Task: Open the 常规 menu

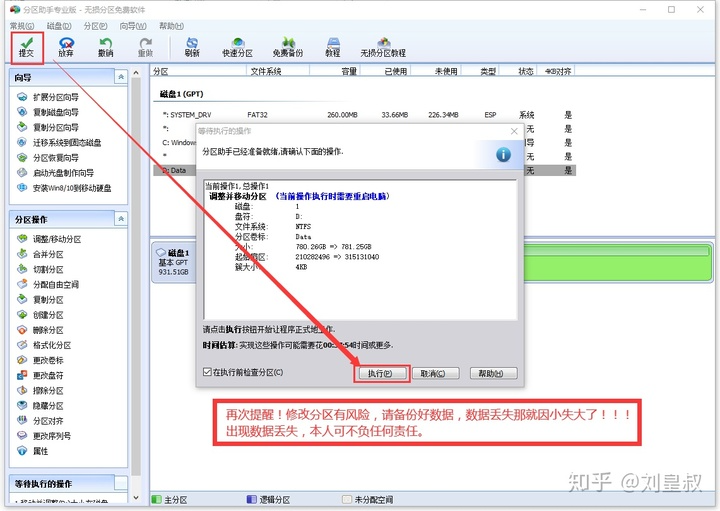Action: coord(22,26)
